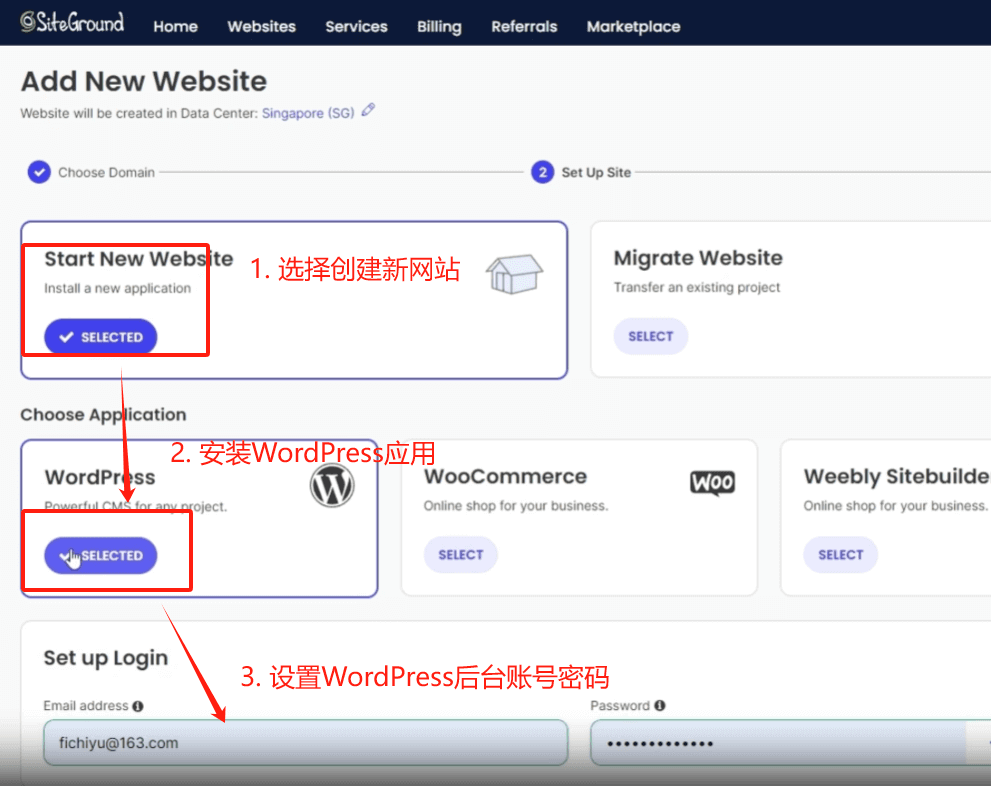Click the Singapore (SG) data center link
The image size is (991, 786).
click(307, 113)
